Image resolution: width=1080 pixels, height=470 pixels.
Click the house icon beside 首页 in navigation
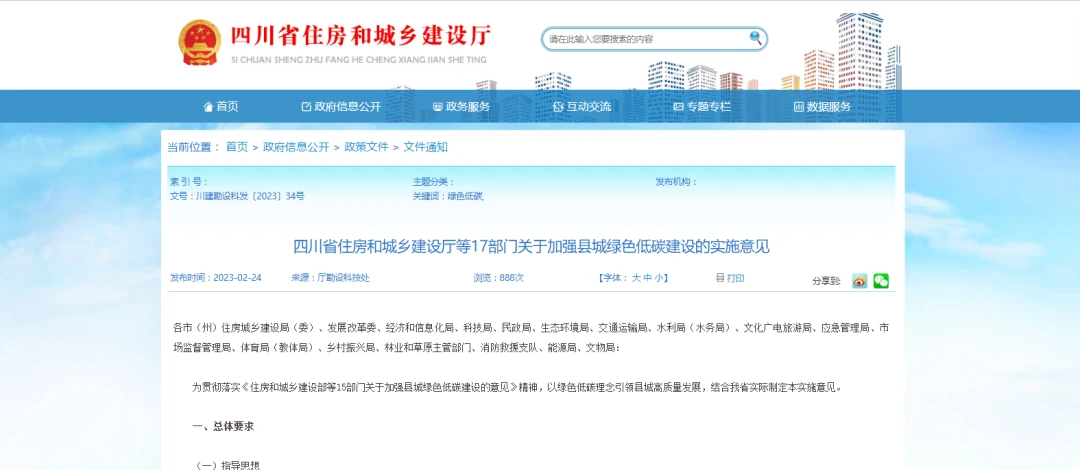pyautogui.click(x=208, y=107)
